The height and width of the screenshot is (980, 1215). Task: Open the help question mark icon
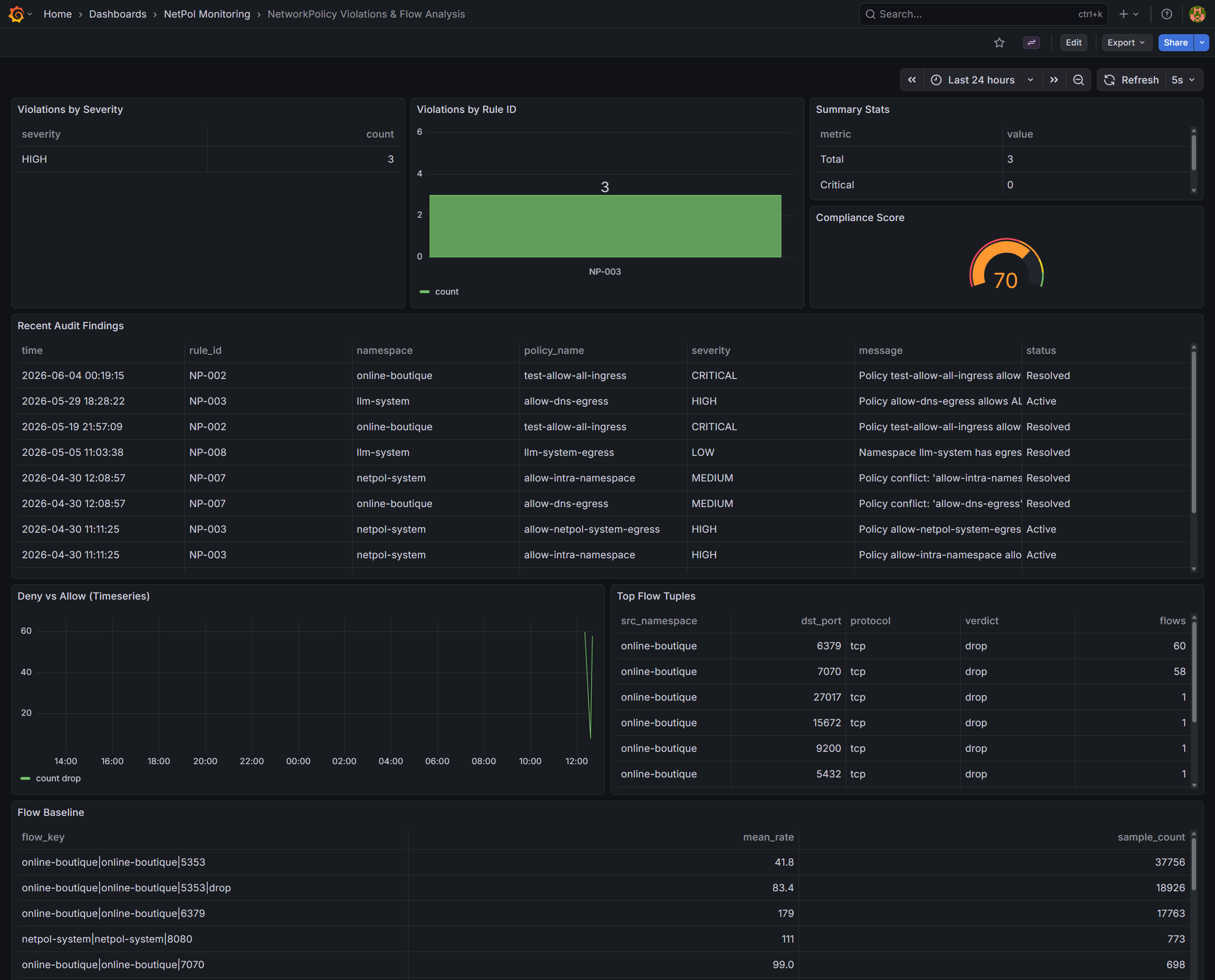1167,14
